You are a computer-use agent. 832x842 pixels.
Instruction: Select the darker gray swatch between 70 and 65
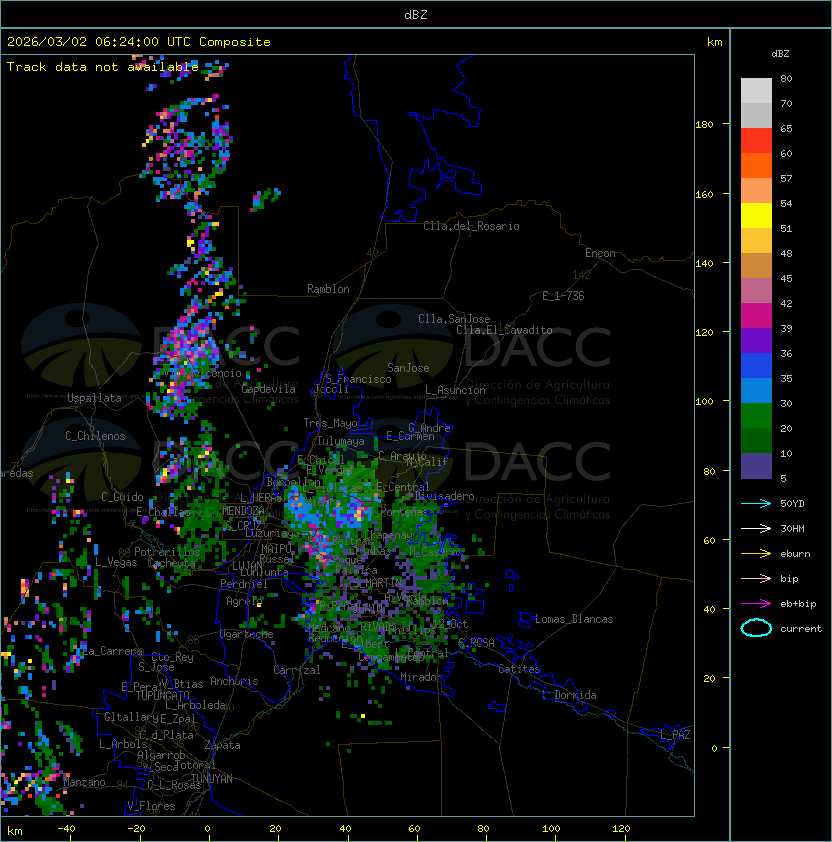tap(756, 115)
